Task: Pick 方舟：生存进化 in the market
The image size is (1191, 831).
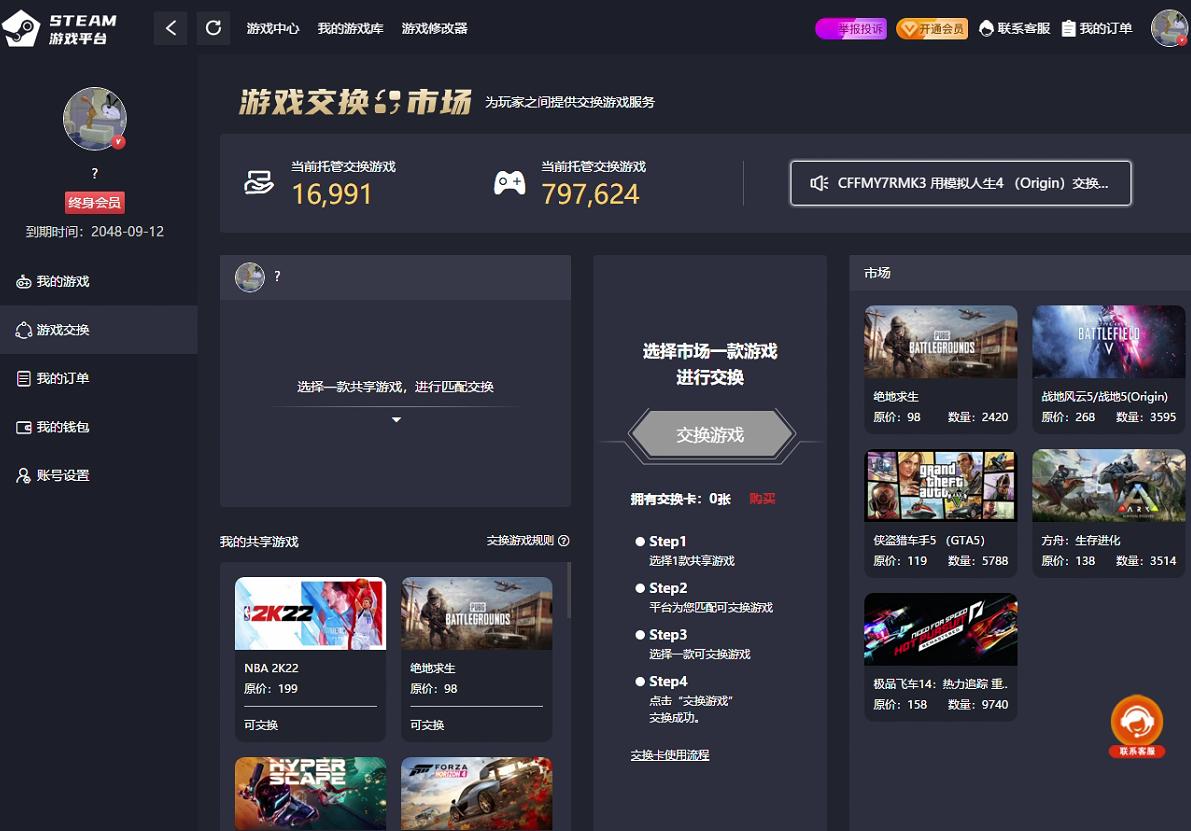Action: pos(1108,513)
